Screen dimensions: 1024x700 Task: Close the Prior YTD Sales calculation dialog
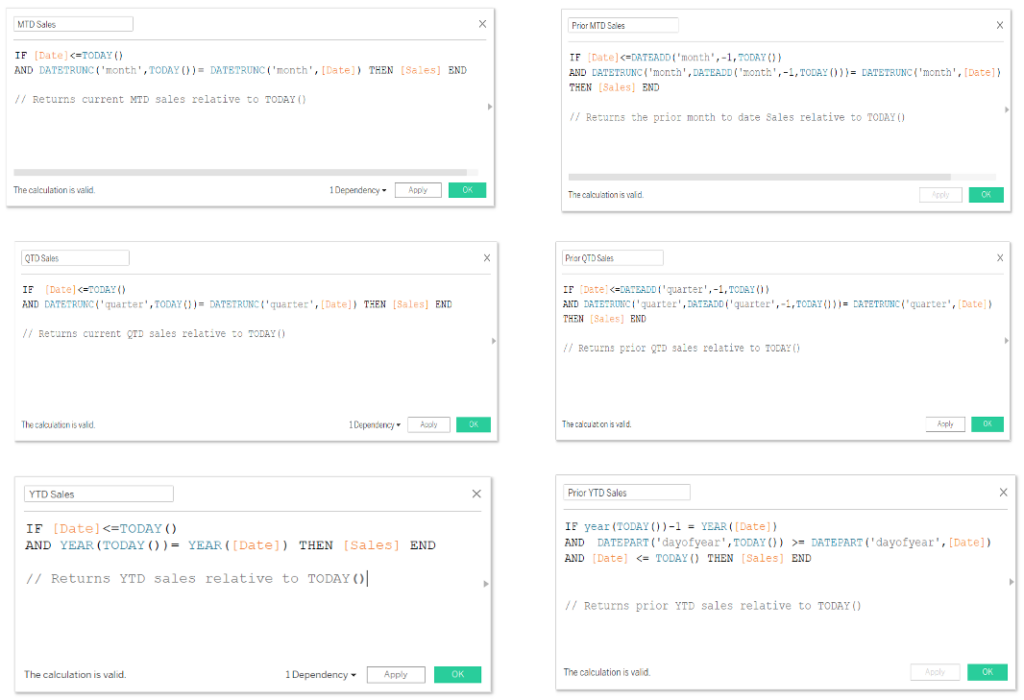1003,492
